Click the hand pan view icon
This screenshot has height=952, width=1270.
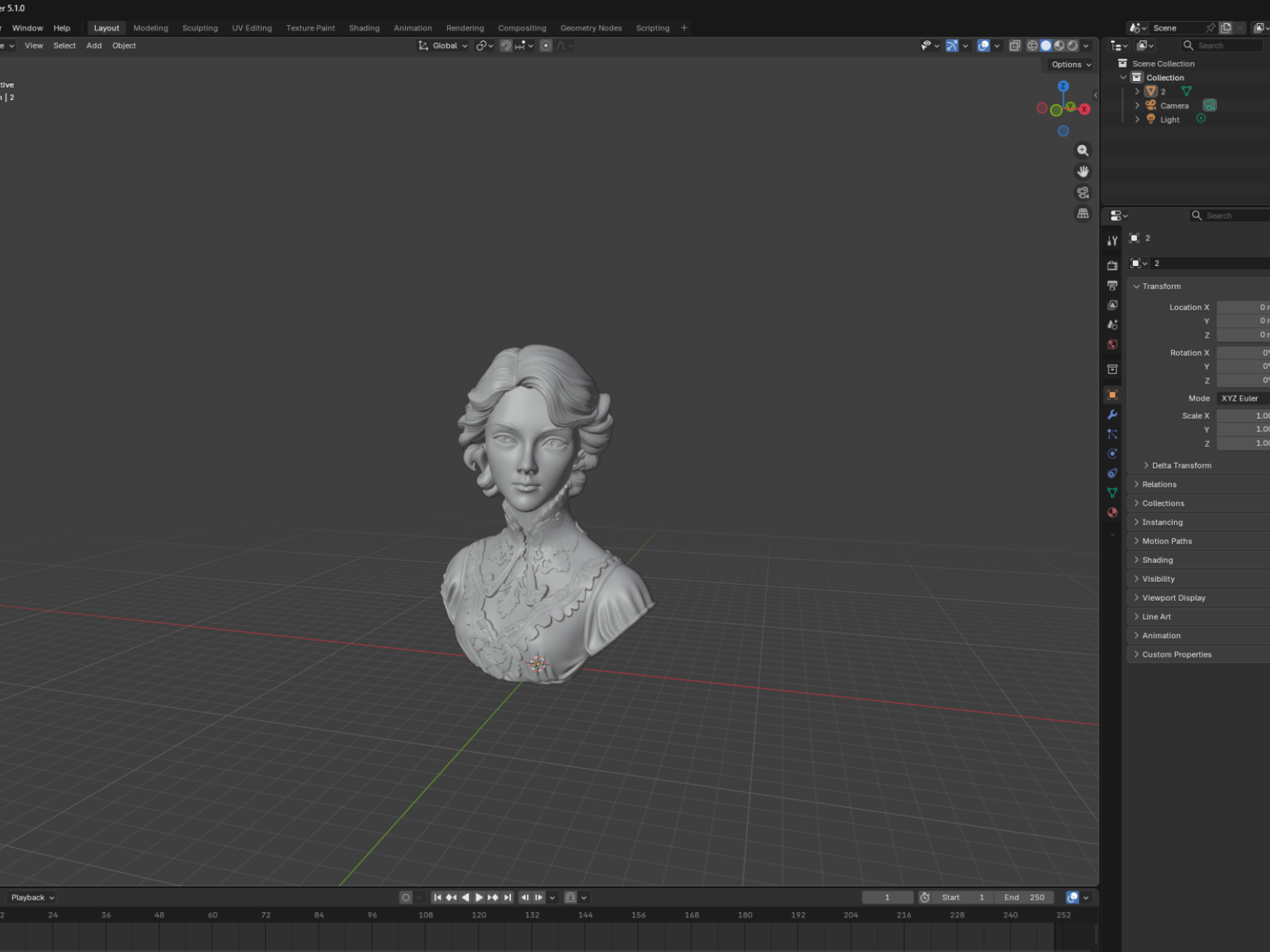click(x=1082, y=171)
